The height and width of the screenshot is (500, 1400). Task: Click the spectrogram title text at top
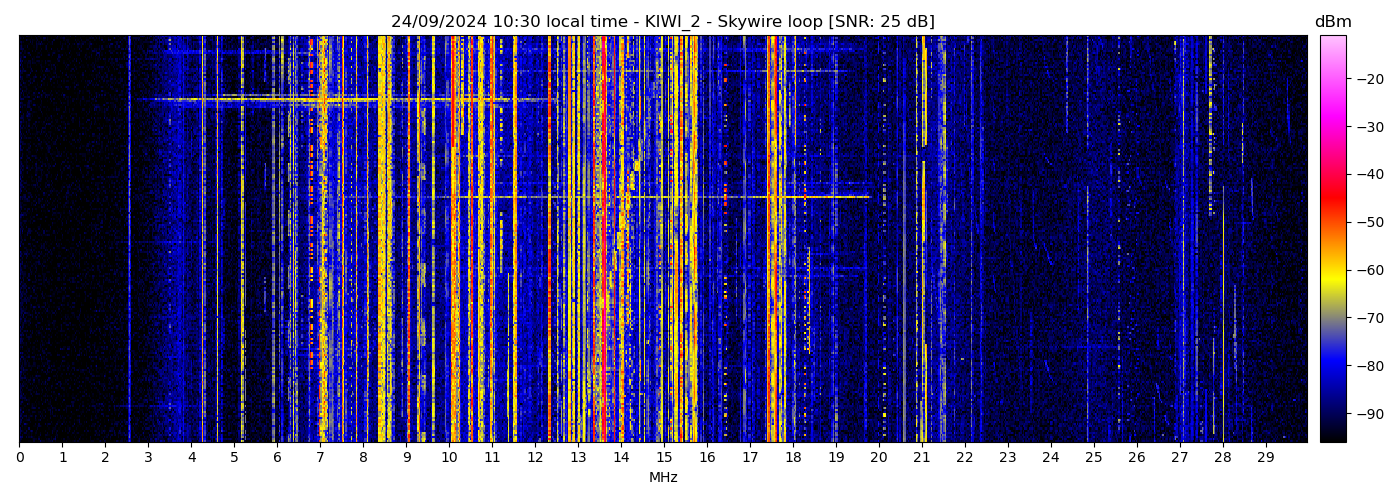[x=662, y=22]
